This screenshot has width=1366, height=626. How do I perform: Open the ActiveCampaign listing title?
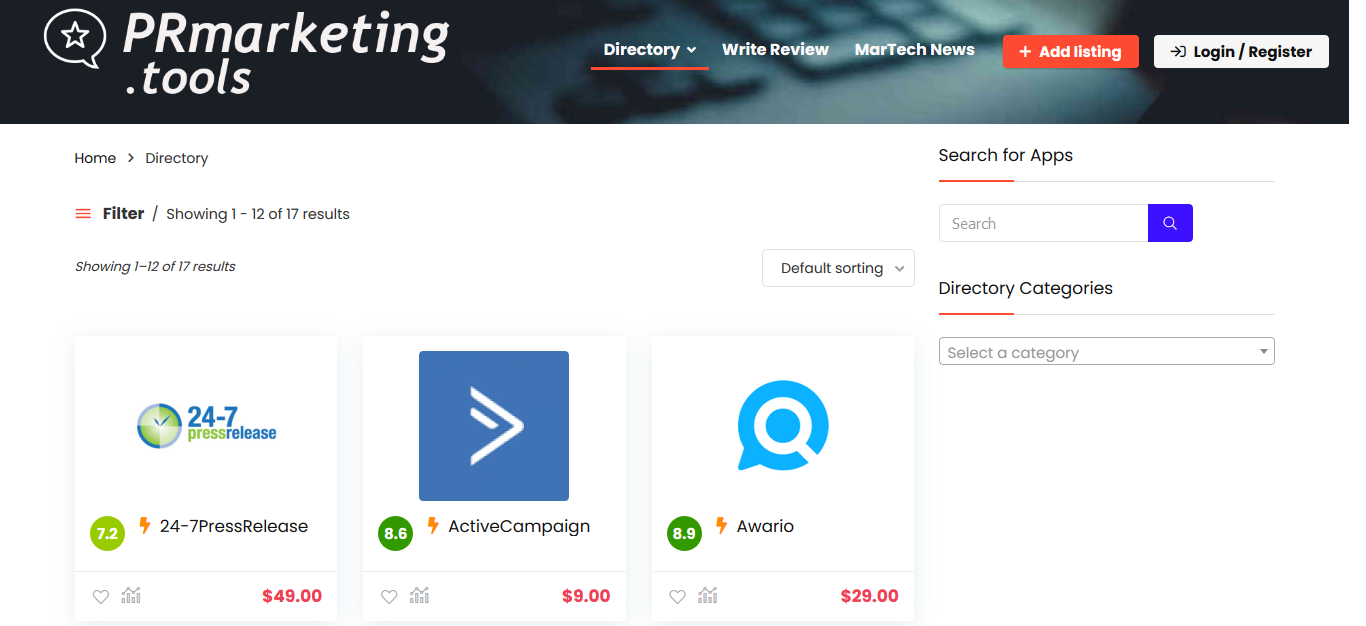[519, 526]
